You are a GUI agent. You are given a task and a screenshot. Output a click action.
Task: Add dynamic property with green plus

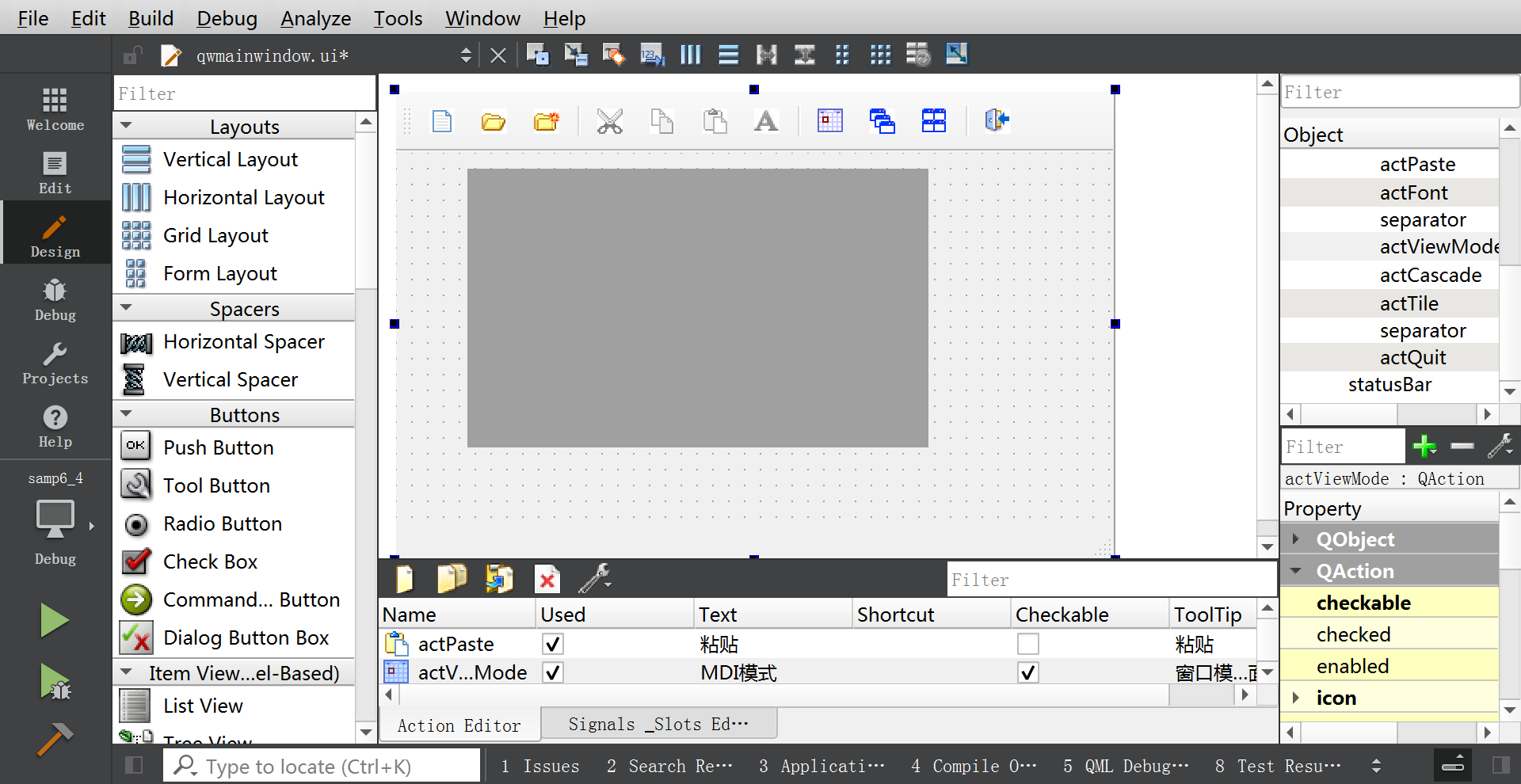pos(1424,446)
